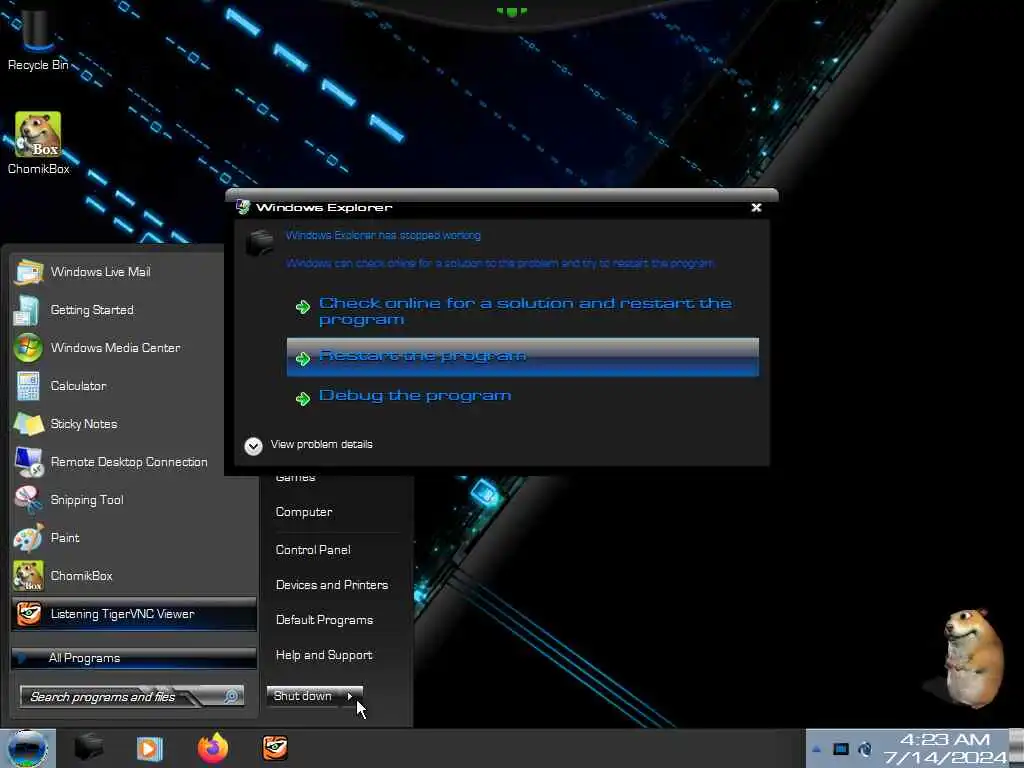The height and width of the screenshot is (768, 1024).
Task: Open the clock showing 4:23 AM
Action: click(x=944, y=748)
